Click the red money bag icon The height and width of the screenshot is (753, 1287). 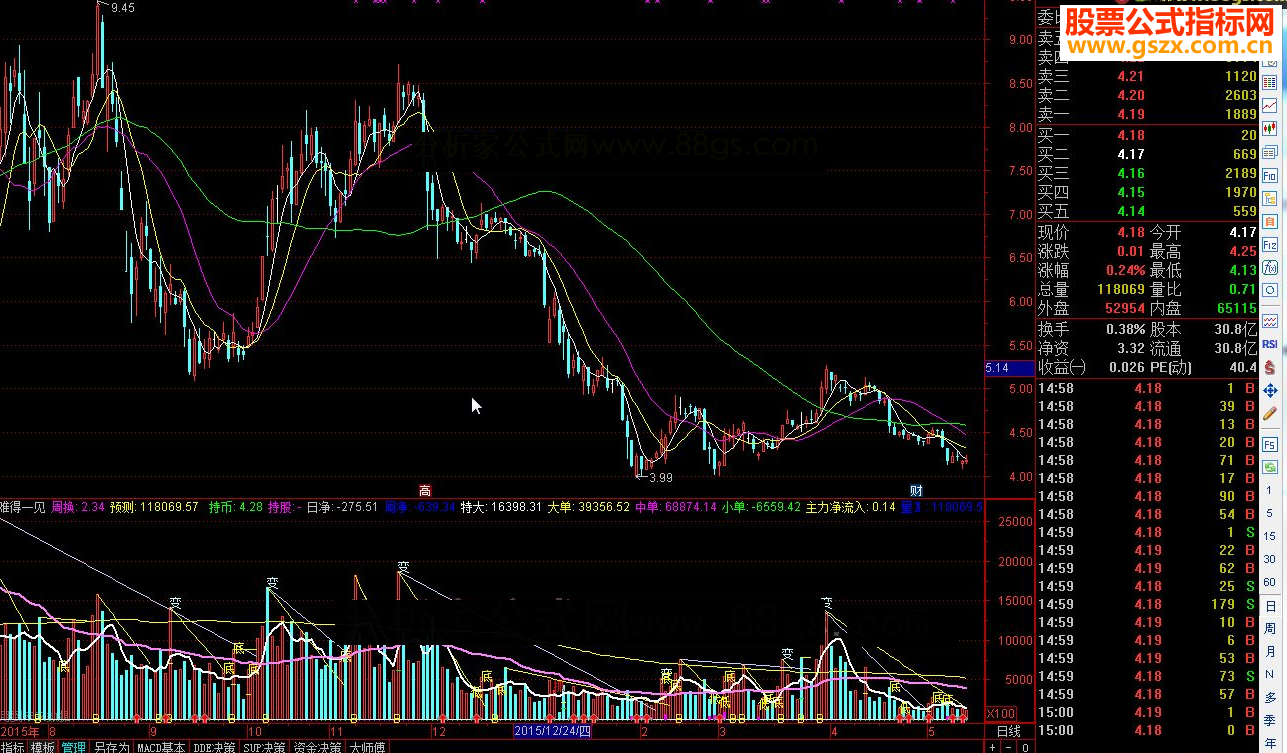coord(1270,366)
